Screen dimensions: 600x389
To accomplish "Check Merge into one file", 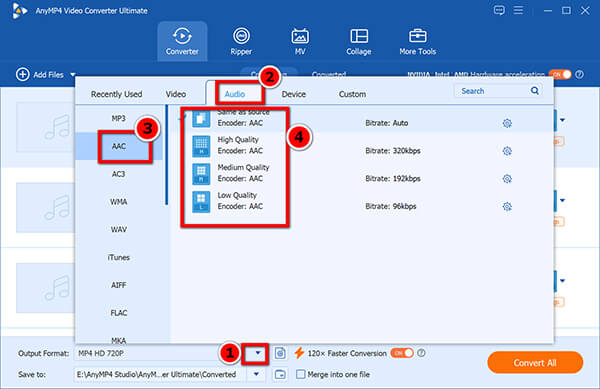I will coord(301,374).
